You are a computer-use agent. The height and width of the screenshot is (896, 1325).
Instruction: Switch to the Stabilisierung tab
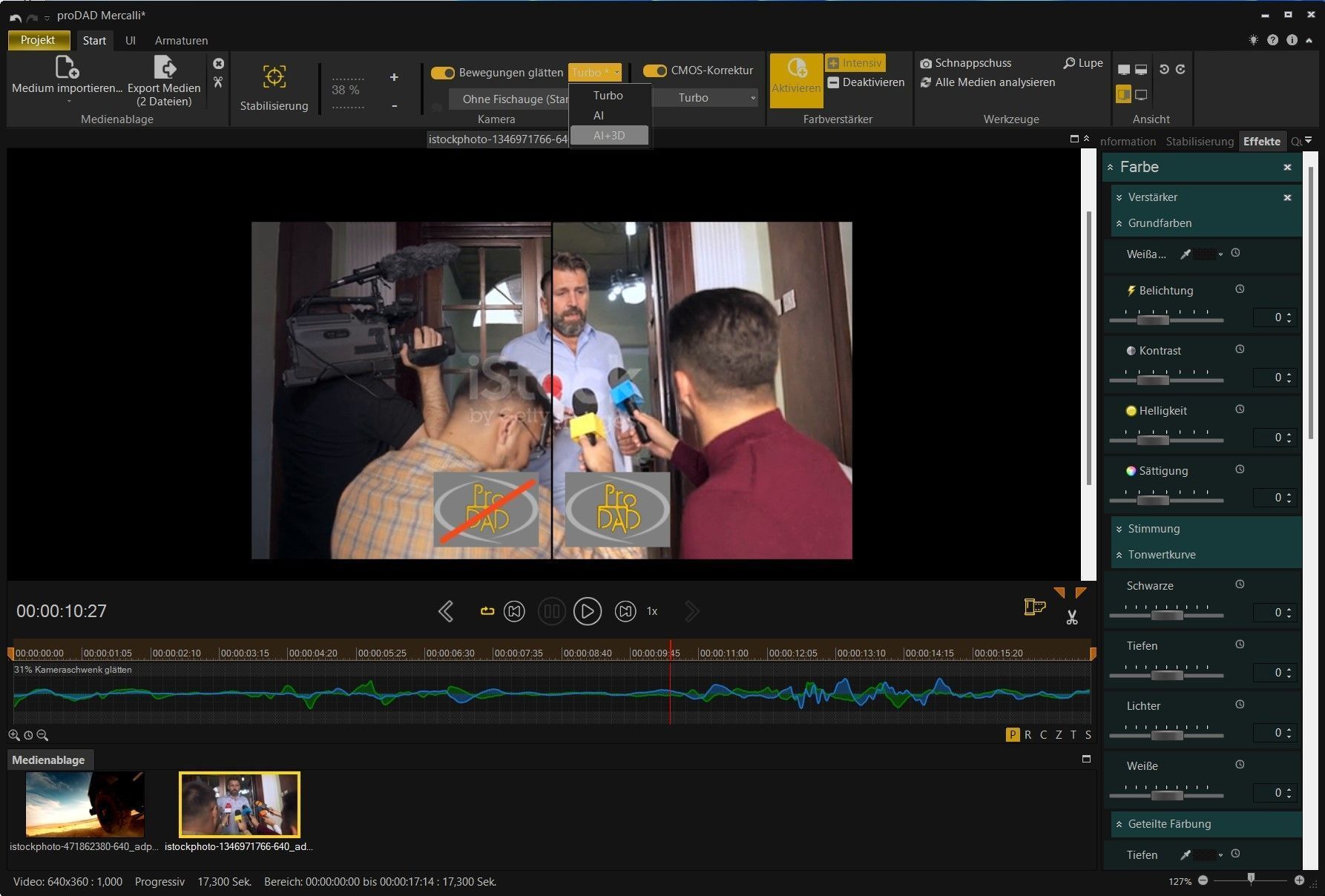tap(1199, 141)
